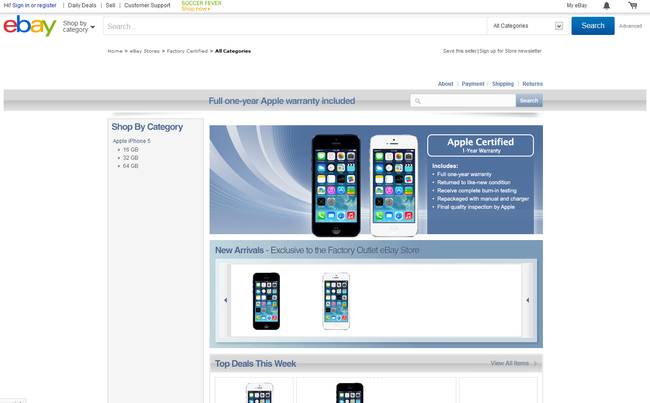The image size is (650, 403).
Task: Click the All Categories breadcrumb text
Action: 233,51
